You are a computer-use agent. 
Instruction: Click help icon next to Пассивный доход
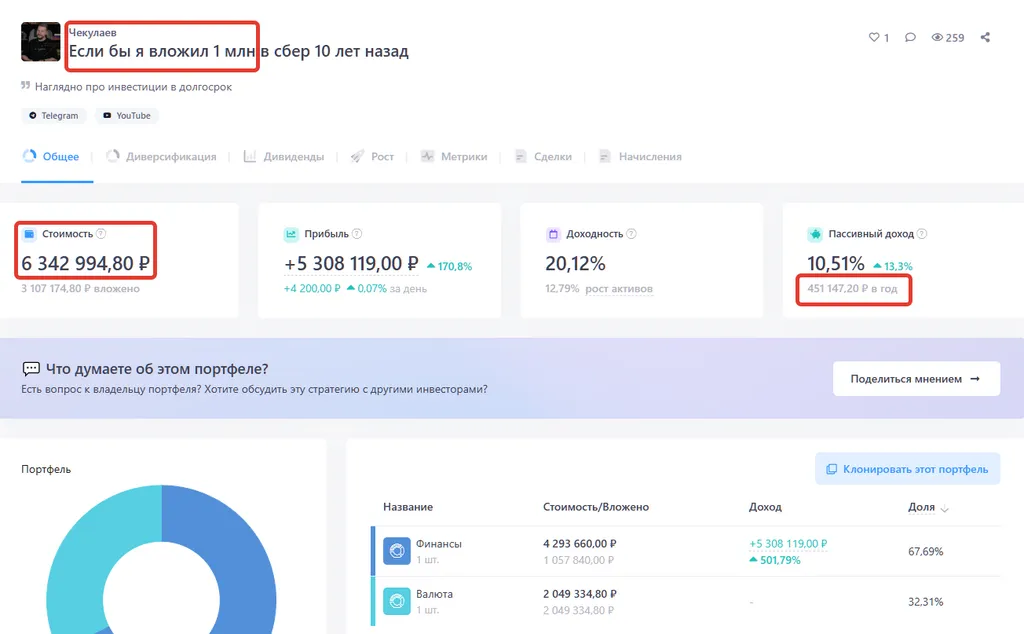pyautogui.click(x=922, y=234)
